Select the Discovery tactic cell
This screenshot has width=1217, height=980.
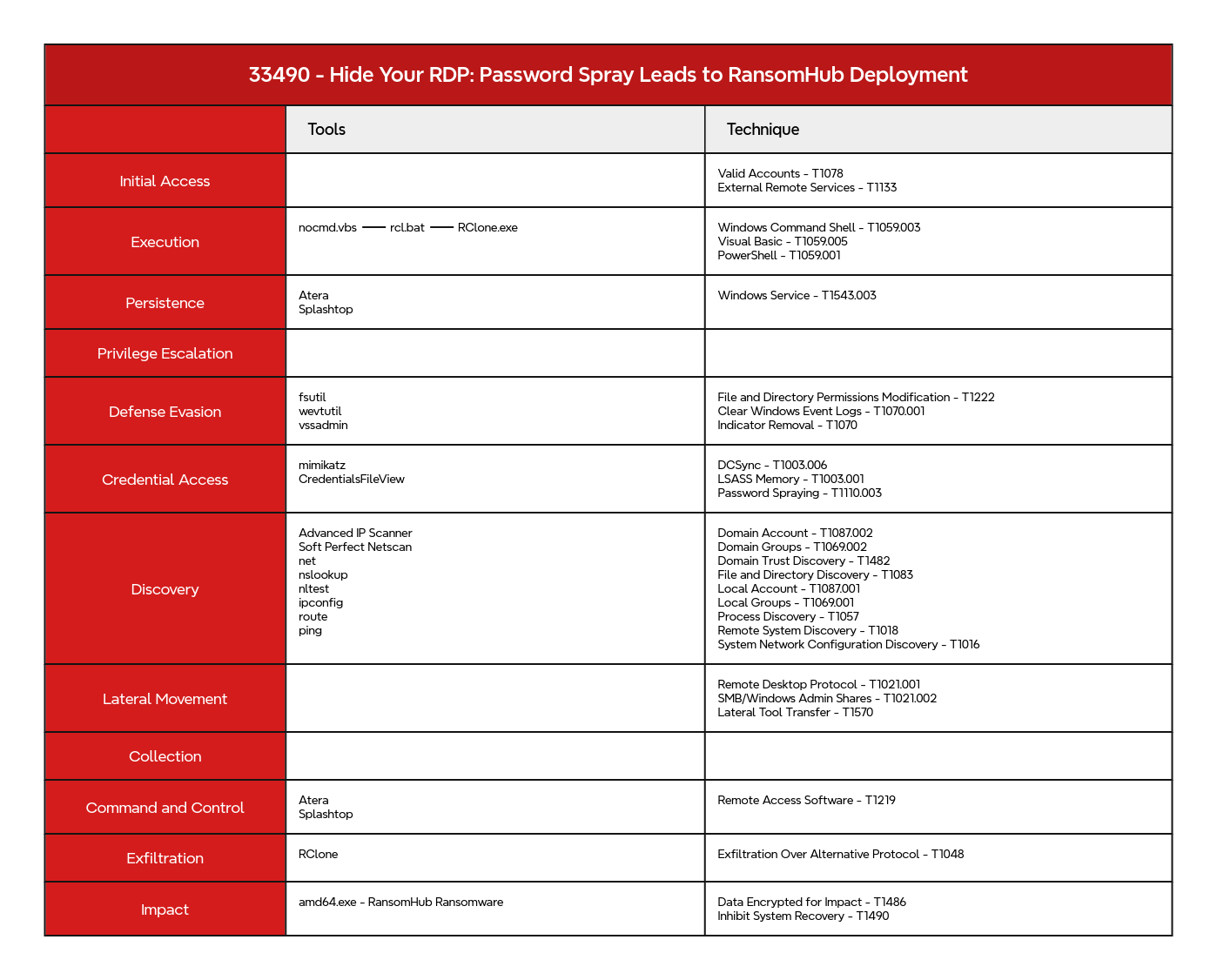(x=165, y=589)
